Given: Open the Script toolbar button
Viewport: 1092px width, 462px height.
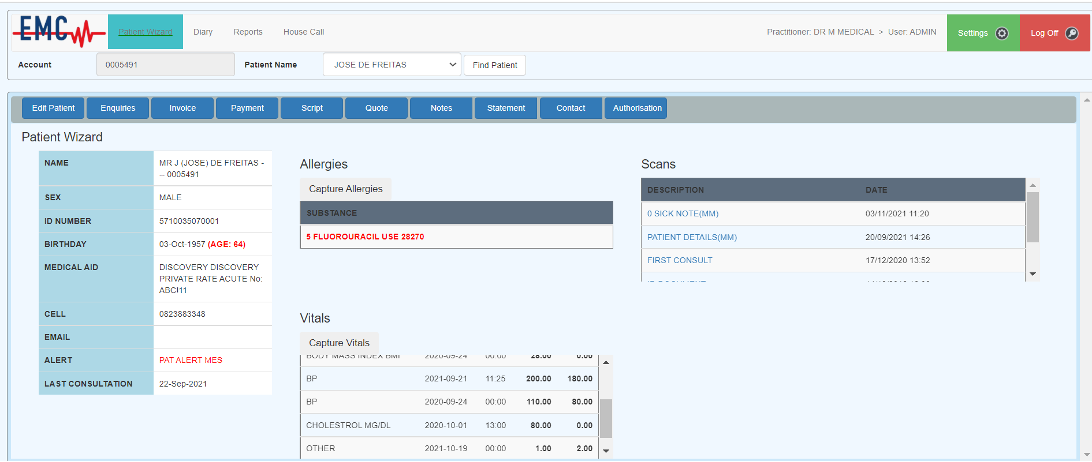Looking at the screenshot, I should (312, 108).
